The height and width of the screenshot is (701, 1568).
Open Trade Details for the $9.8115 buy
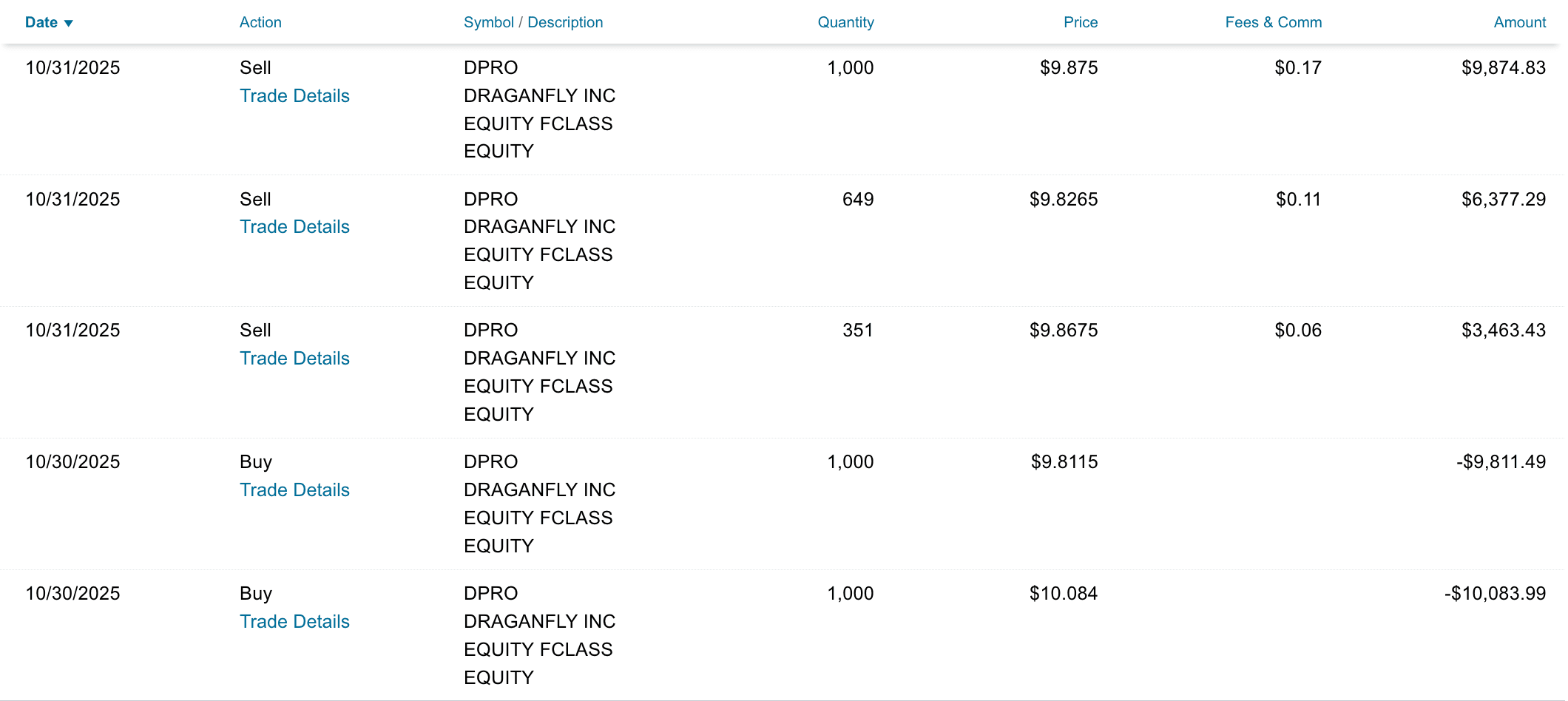click(294, 490)
